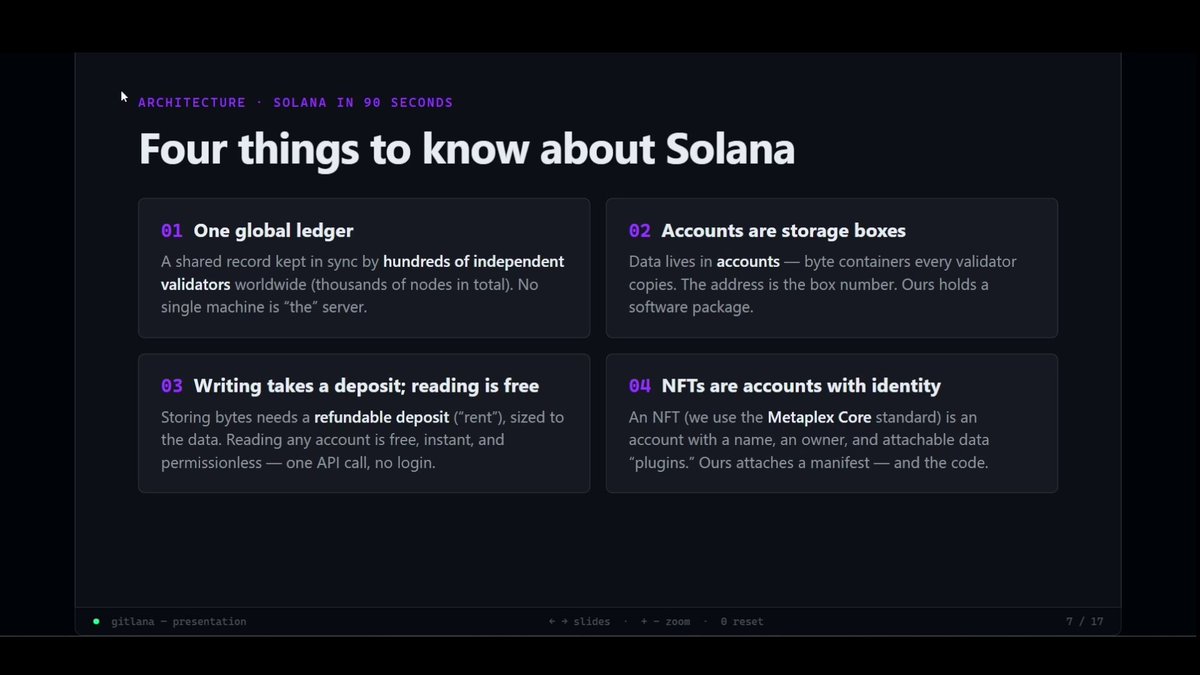Click the 7 / 17 slide counter
The height and width of the screenshot is (675, 1200).
point(1084,621)
